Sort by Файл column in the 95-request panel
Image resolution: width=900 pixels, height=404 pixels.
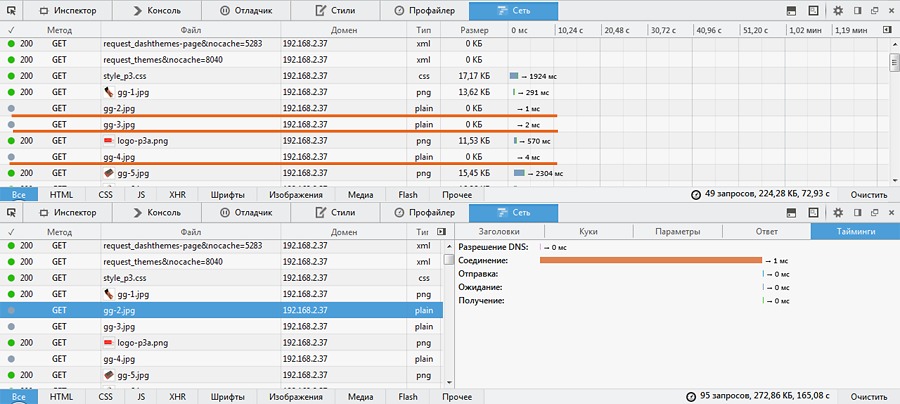coord(191,232)
